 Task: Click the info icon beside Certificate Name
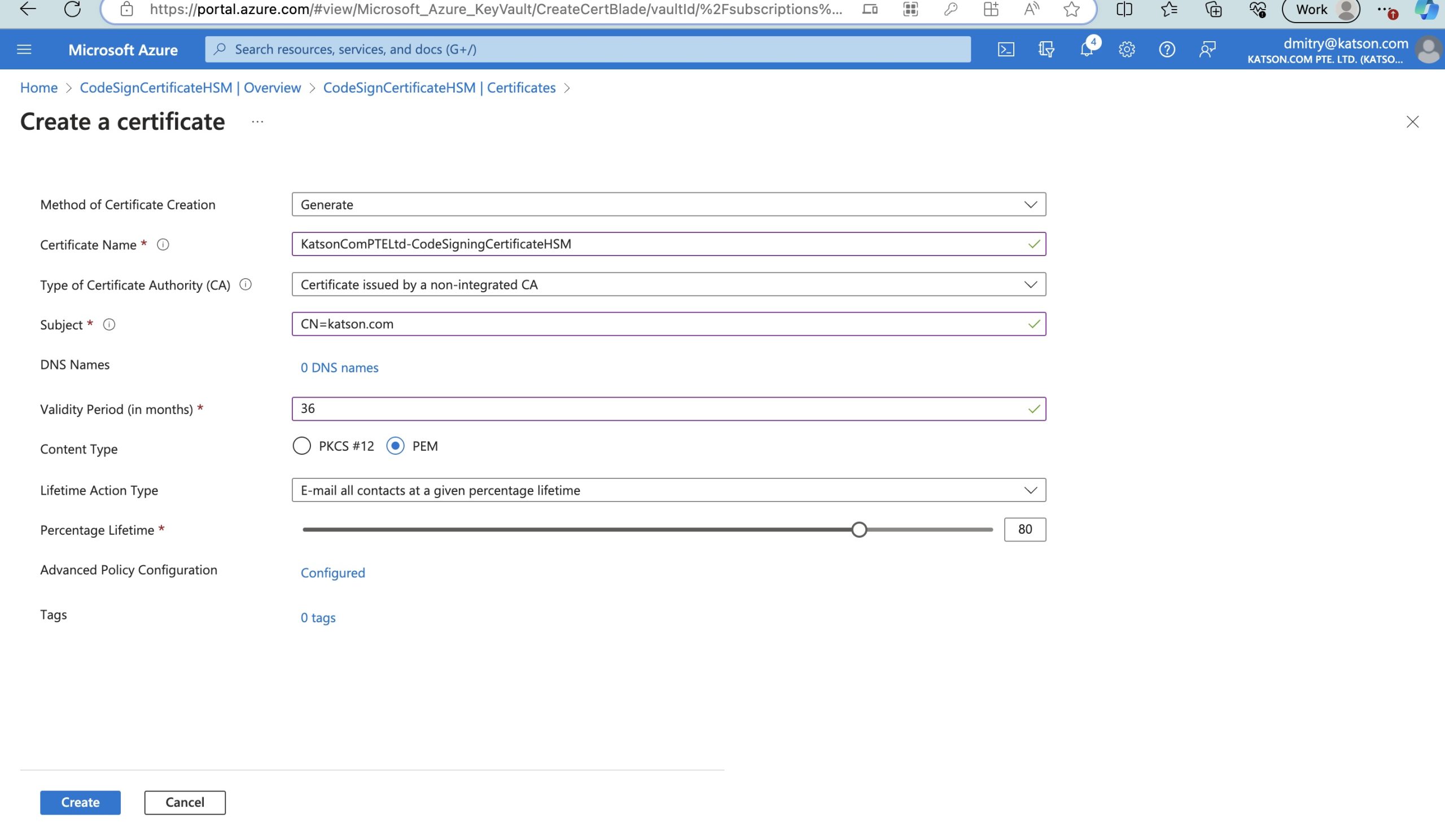163,245
